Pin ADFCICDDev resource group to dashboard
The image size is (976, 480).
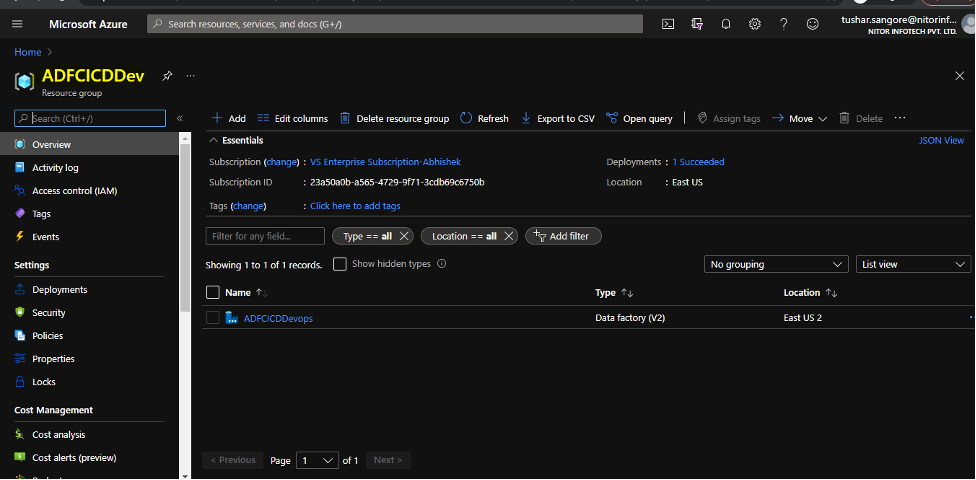[167, 76]
